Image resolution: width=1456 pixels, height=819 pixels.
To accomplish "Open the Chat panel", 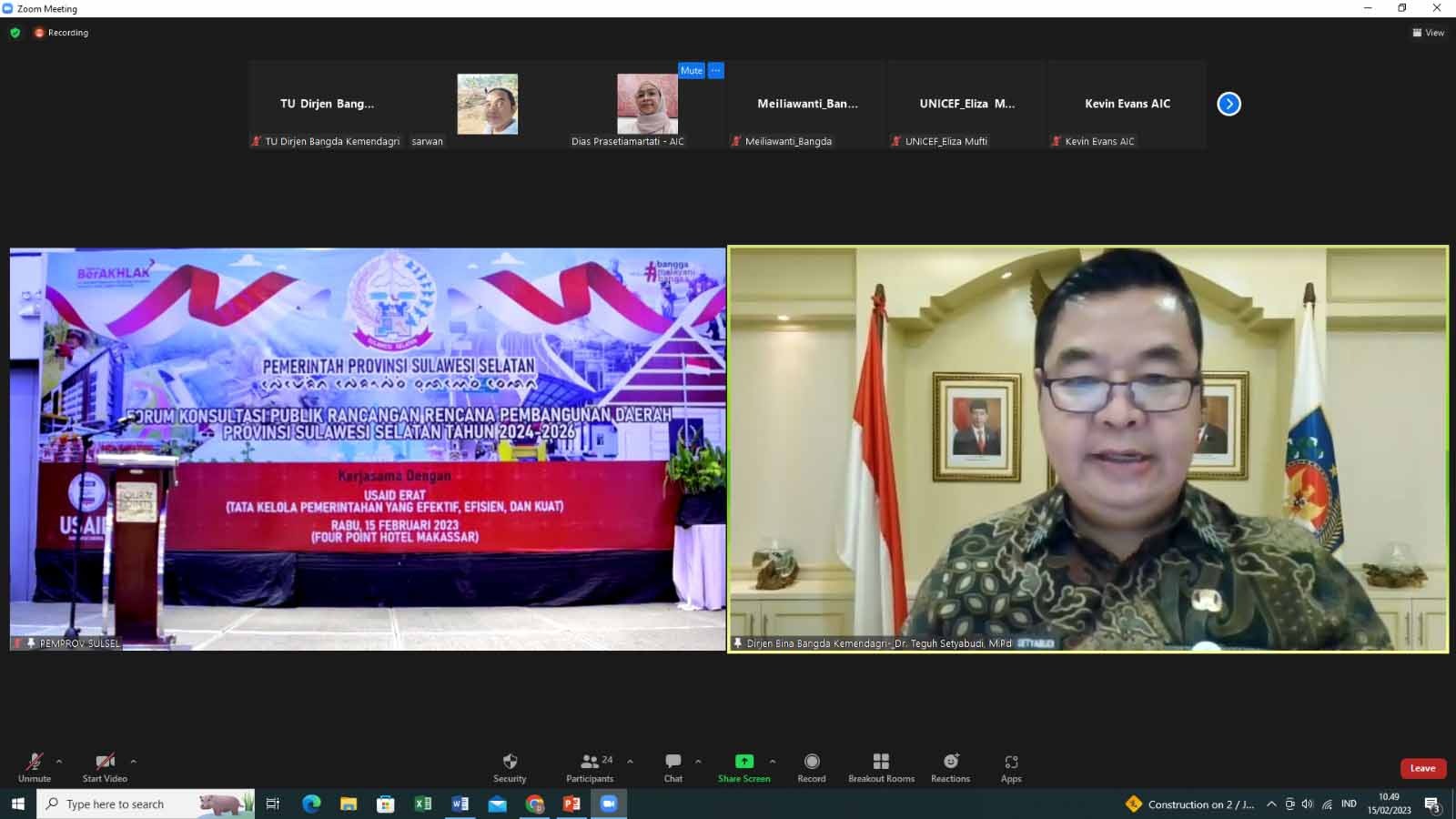I will tap(673, 767).
